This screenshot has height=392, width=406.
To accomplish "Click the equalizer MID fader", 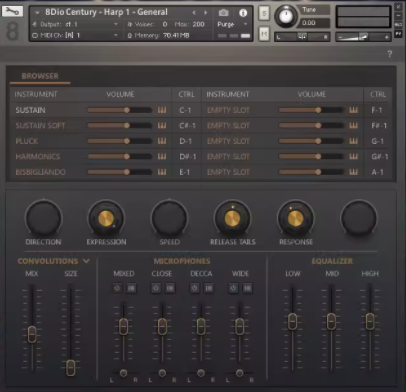I will (331, 321).
